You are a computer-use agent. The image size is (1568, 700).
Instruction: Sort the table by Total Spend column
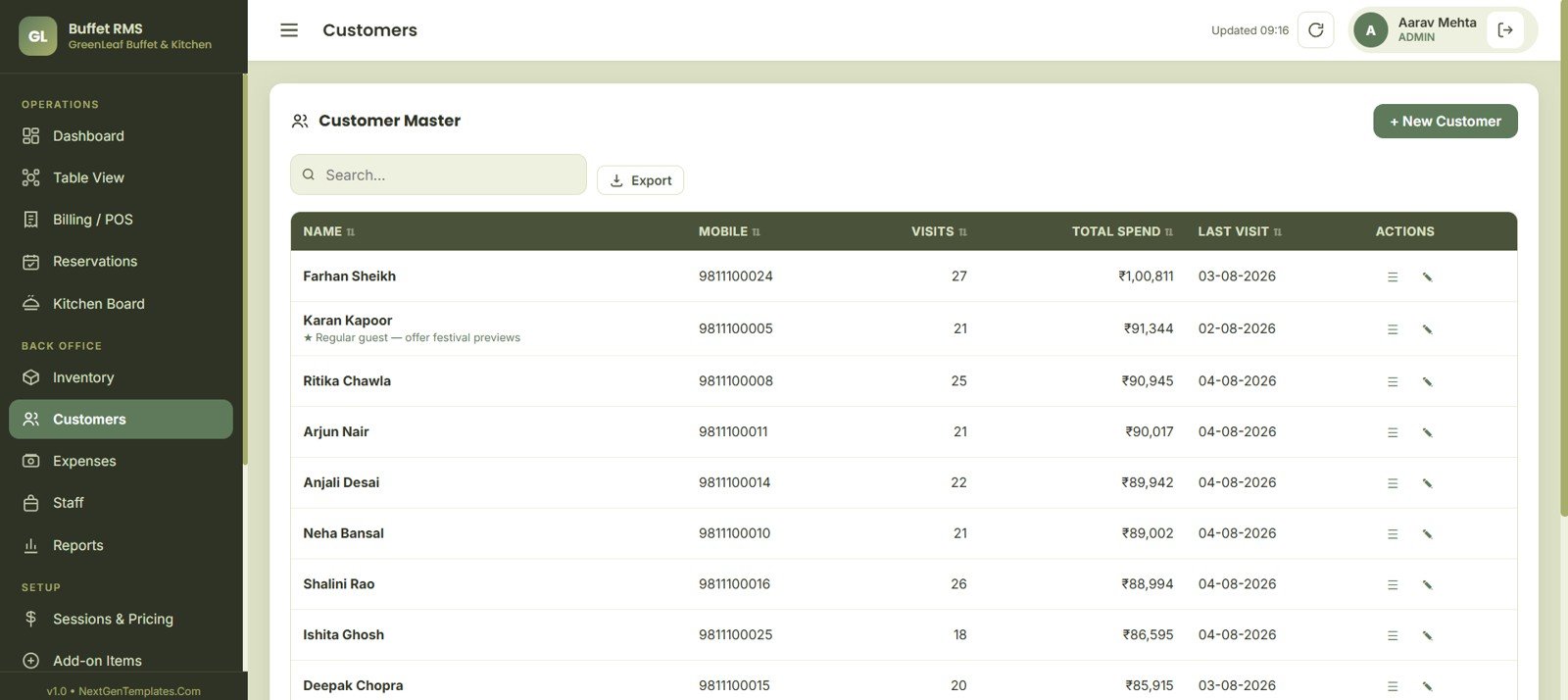point(1122,231)
